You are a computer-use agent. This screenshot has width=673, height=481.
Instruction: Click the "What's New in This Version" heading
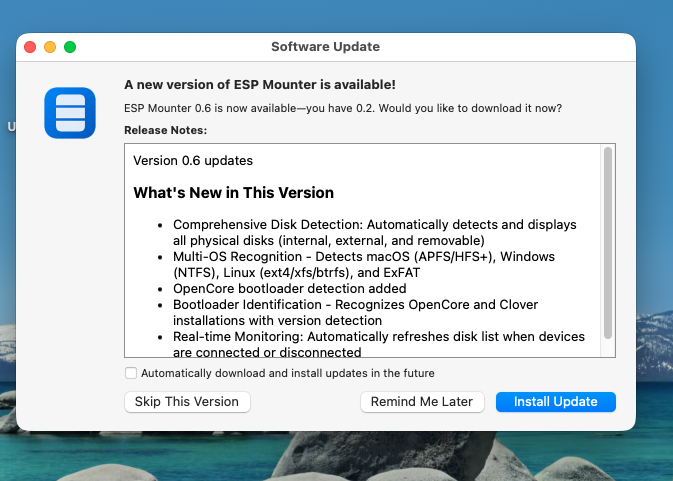point(233,193)
